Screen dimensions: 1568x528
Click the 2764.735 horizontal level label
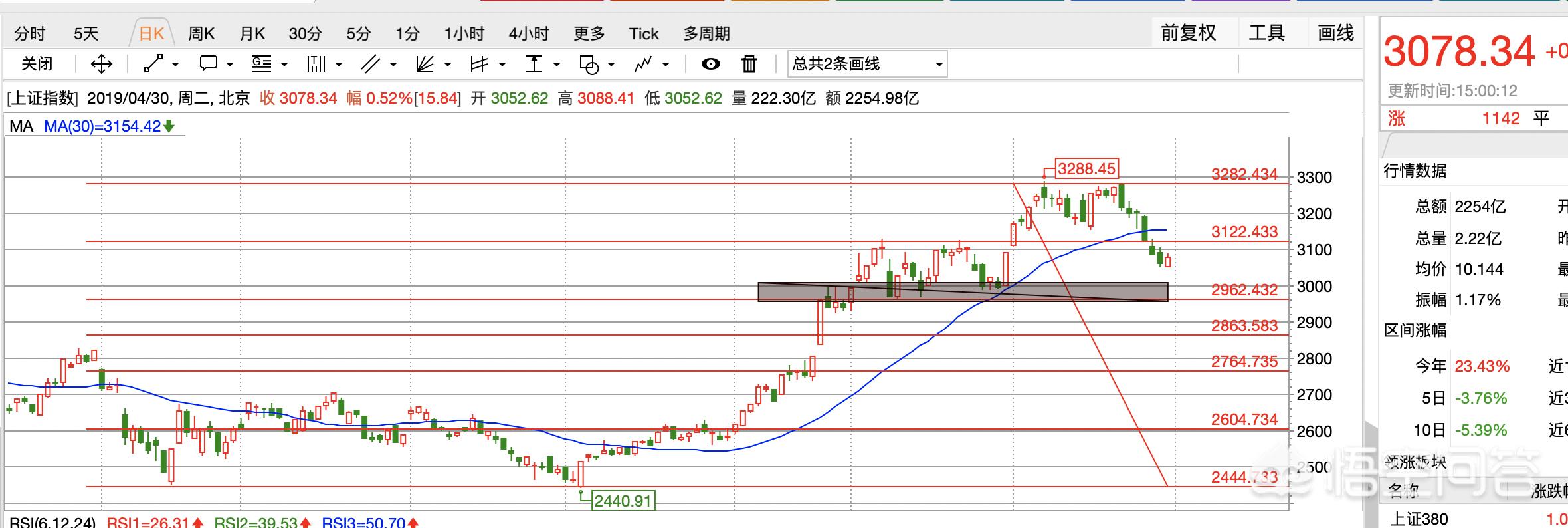click(1244, 362)
